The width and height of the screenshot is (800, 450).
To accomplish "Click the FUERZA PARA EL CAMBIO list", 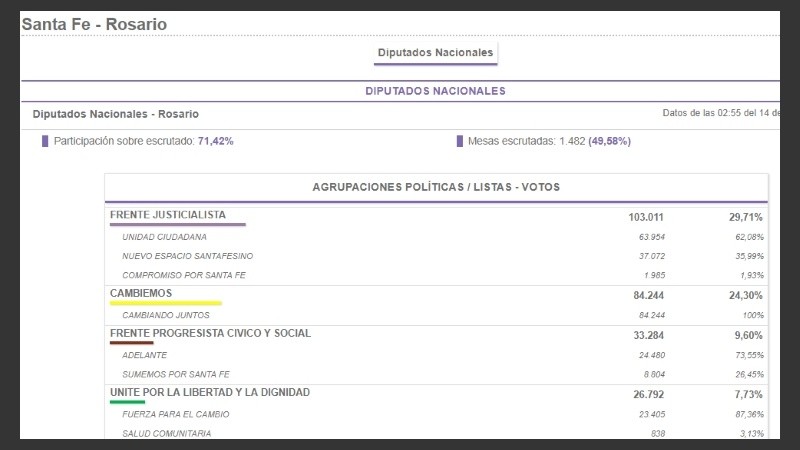I will (x=178, y=413).
